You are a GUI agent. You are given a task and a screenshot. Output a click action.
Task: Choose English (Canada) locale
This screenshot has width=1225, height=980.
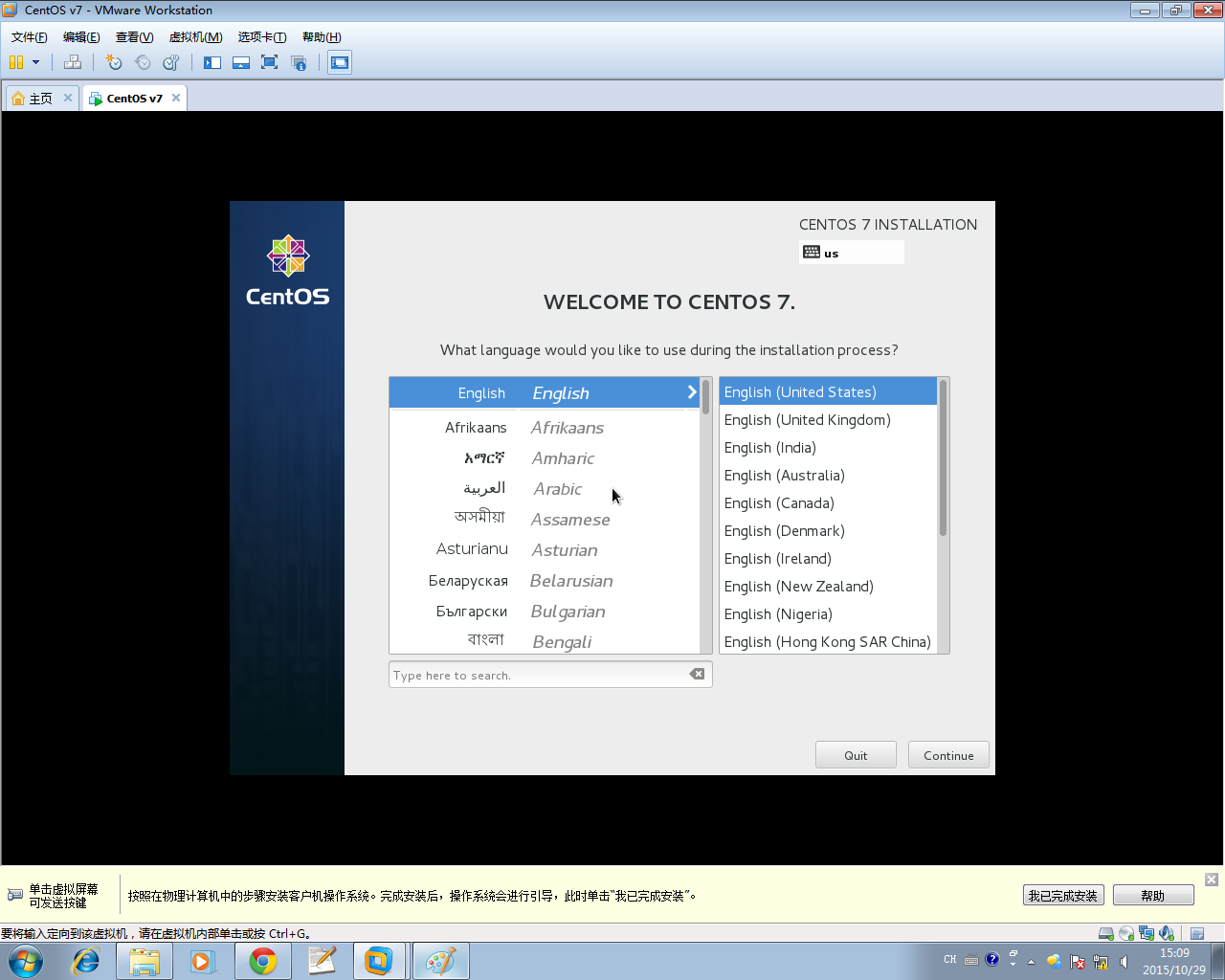[828, 502]
